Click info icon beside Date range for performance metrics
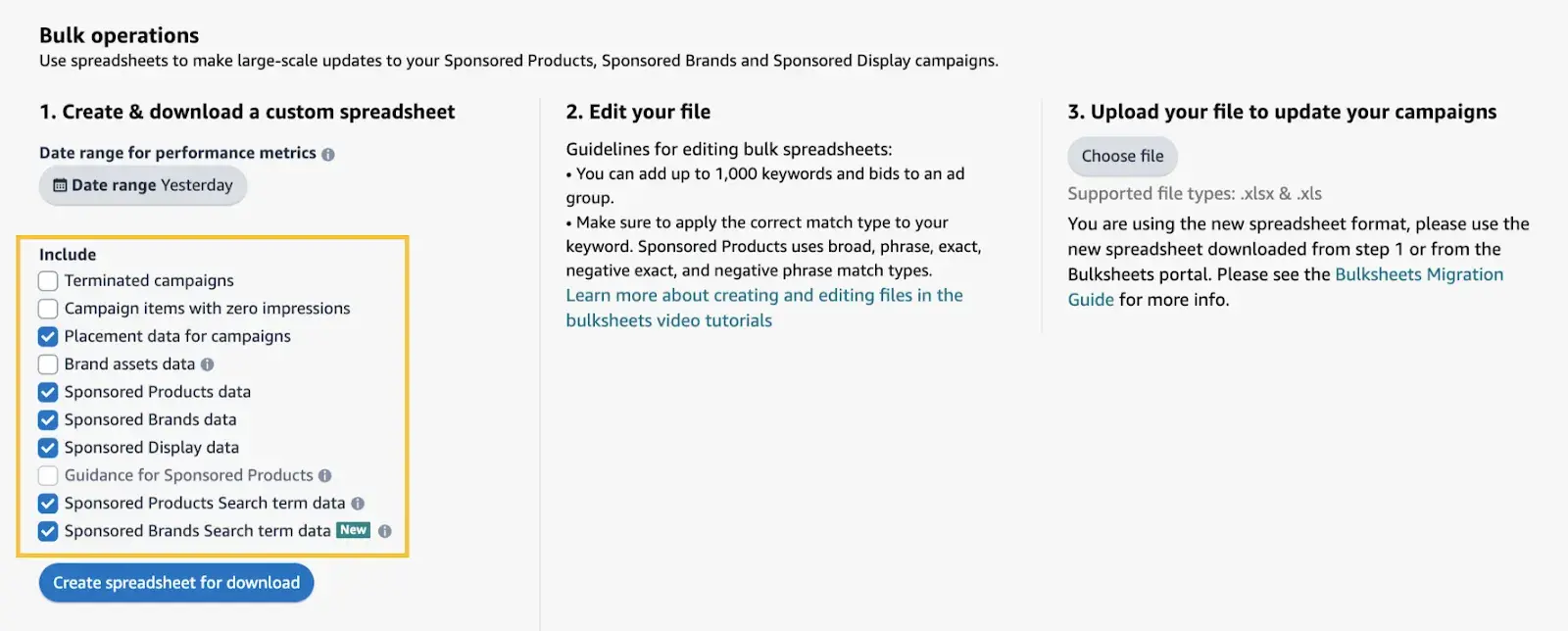Image resolution: width=1568 pixels, height=631 pixels. [x=328, y=154]
